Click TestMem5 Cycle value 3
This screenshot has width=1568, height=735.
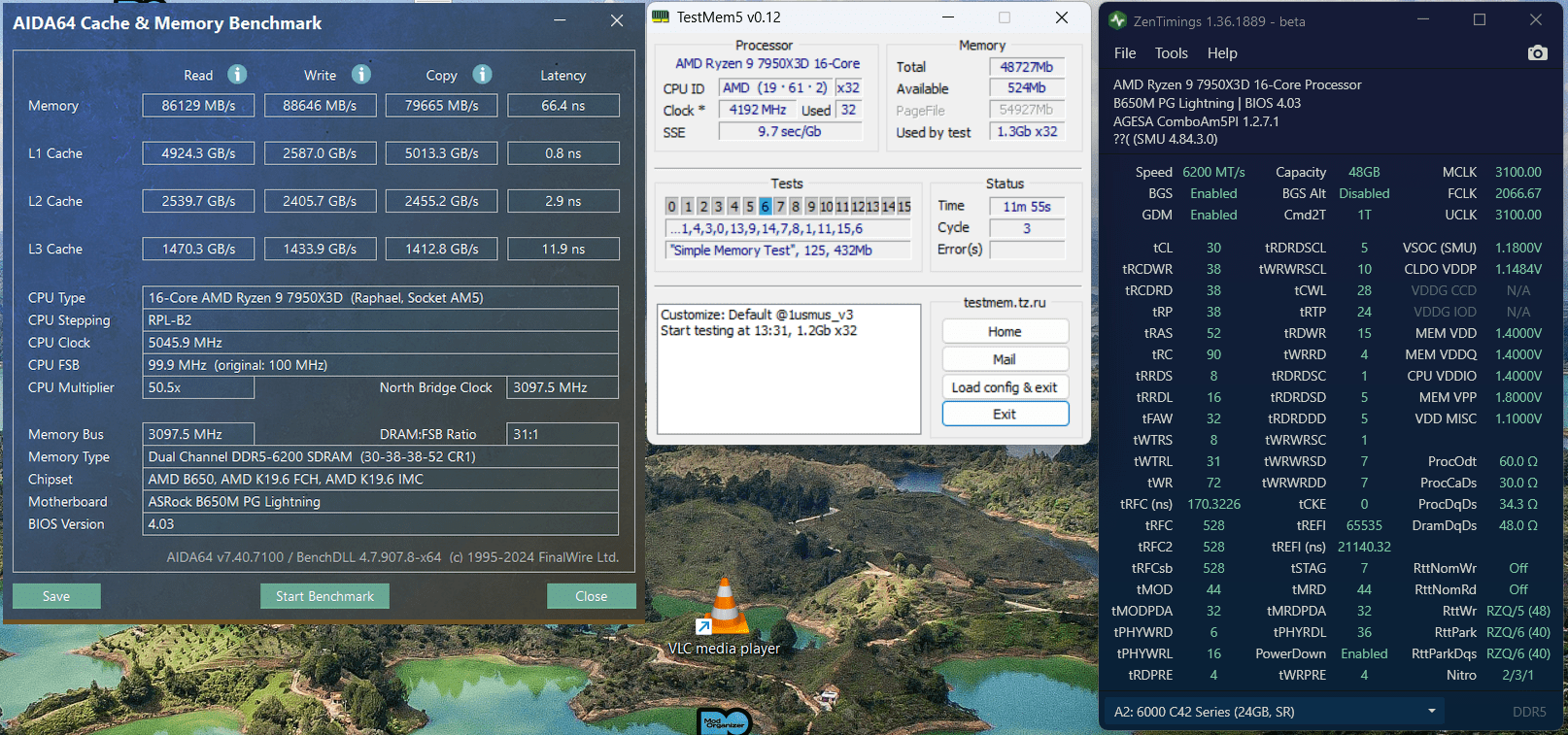[x=1027, y=228]
